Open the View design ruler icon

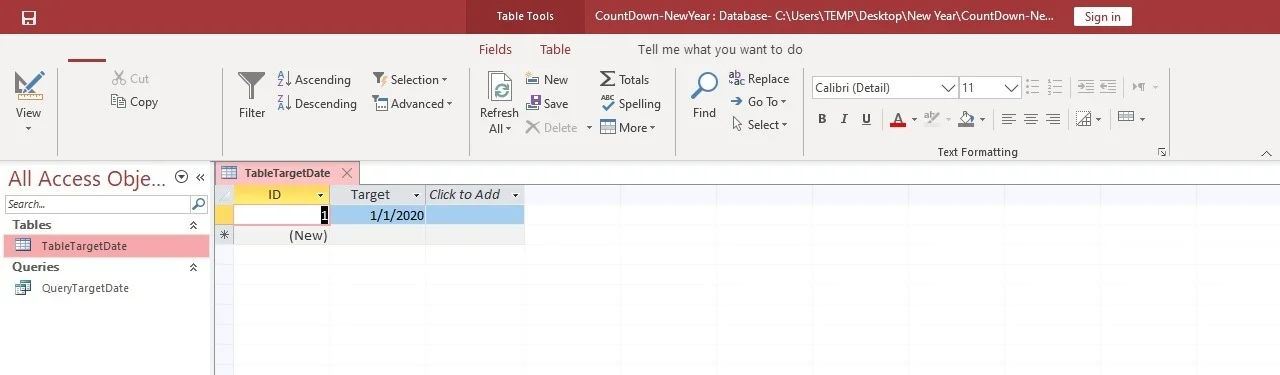point(29,86)
